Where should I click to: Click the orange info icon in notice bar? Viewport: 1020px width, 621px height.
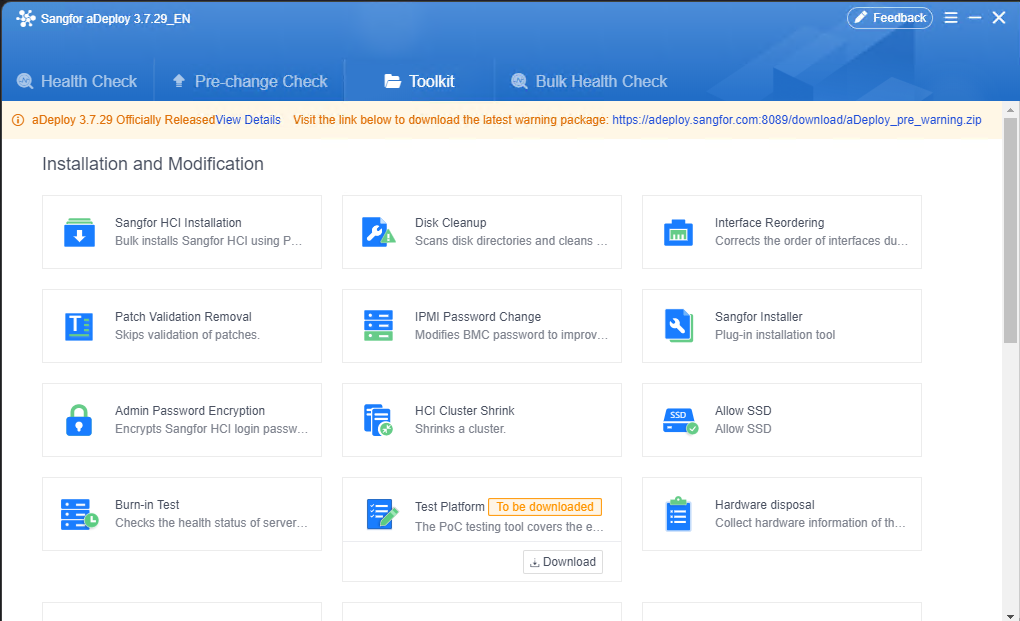[18, 120]
